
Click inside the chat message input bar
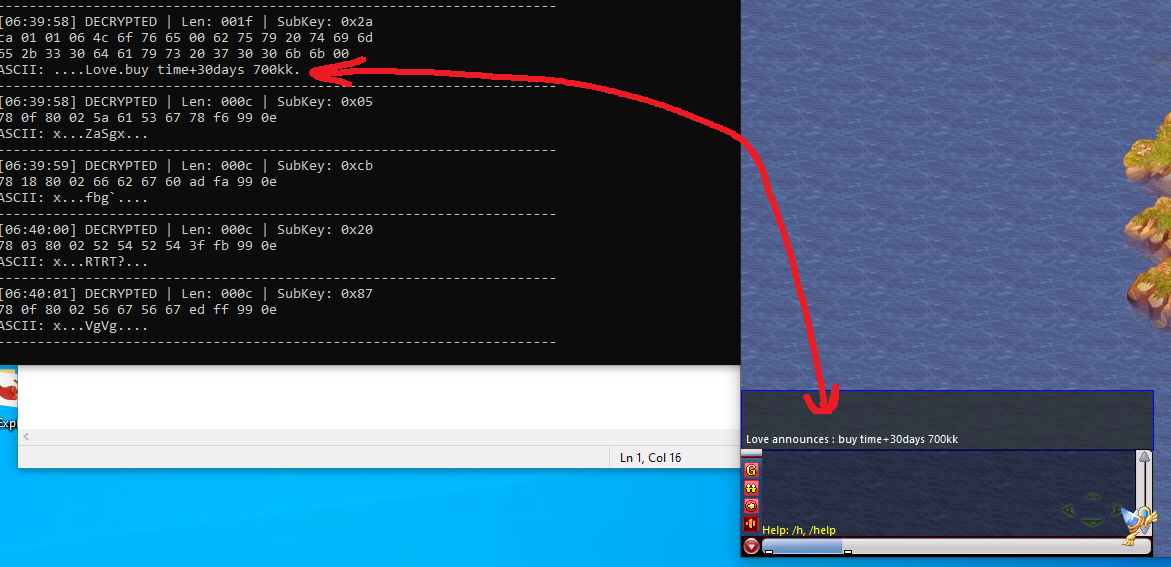point(950,546)
